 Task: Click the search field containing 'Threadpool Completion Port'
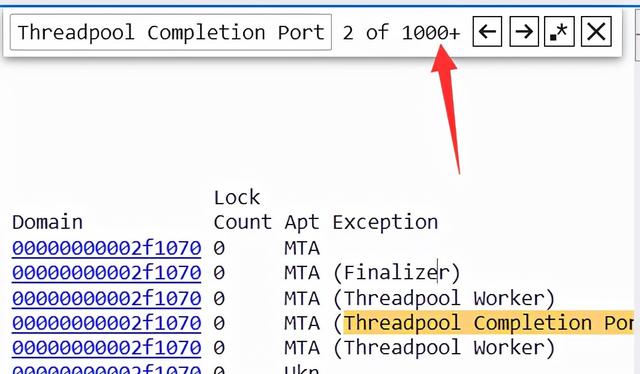point(171,32)
